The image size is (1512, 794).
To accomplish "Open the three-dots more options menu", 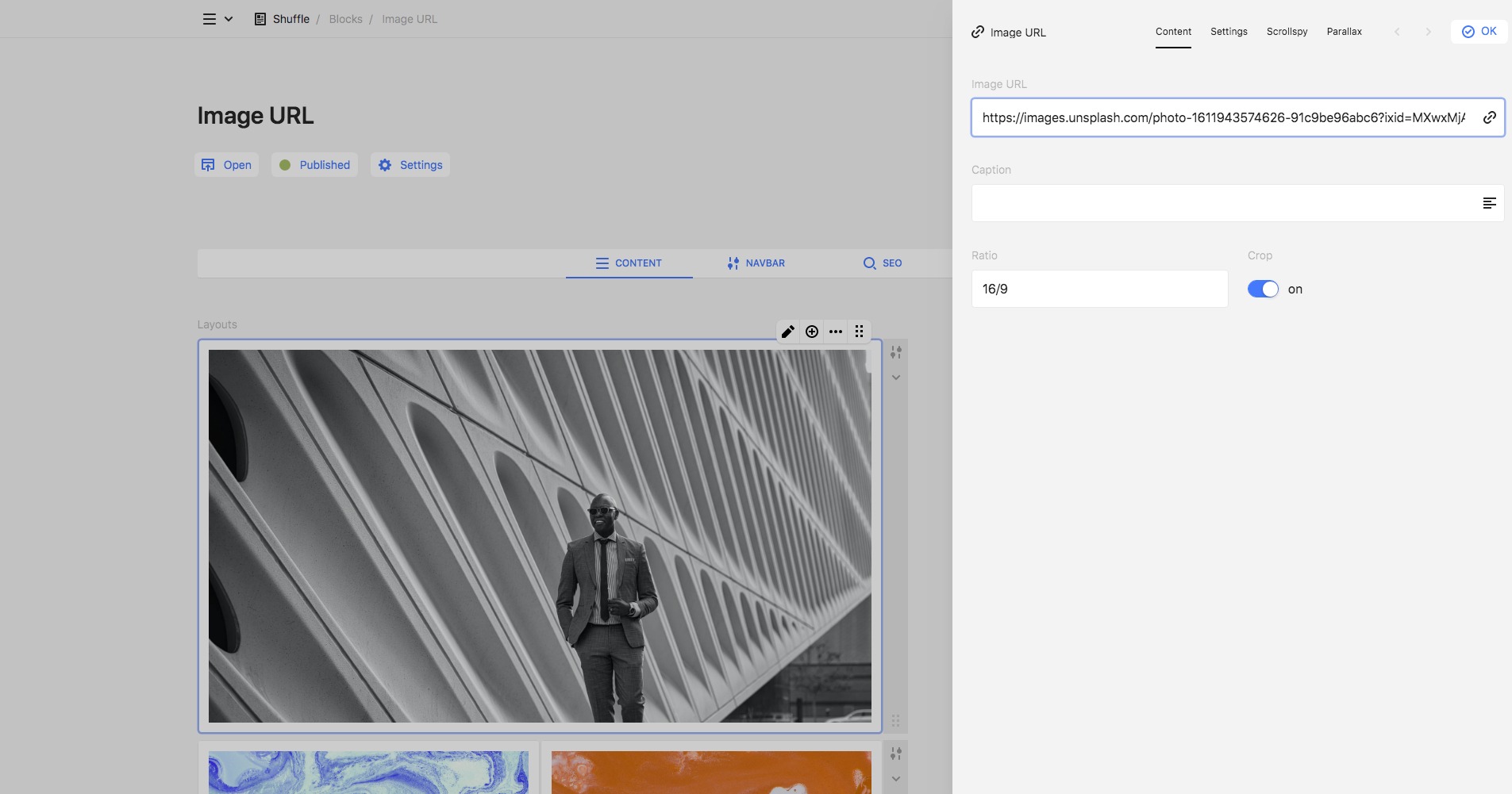I will point(836,332).
